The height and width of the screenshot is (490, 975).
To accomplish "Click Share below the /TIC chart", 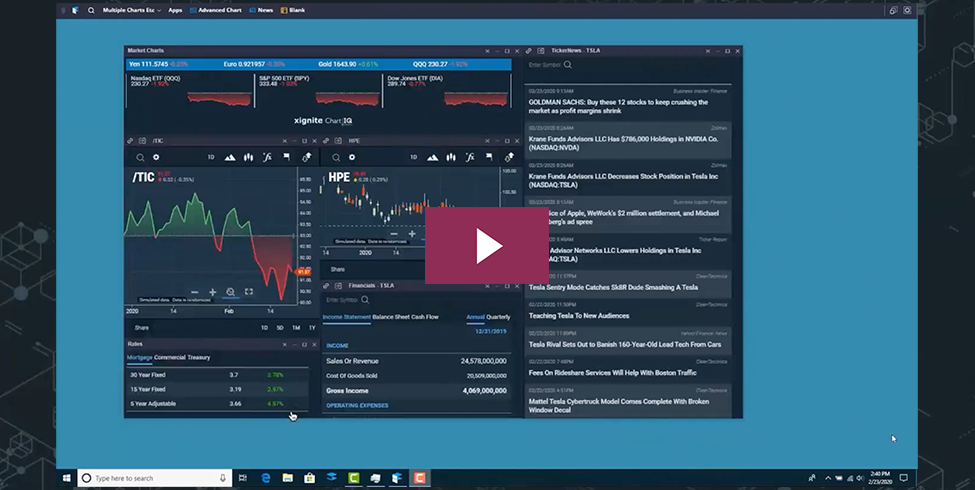I will coord(142,328).
